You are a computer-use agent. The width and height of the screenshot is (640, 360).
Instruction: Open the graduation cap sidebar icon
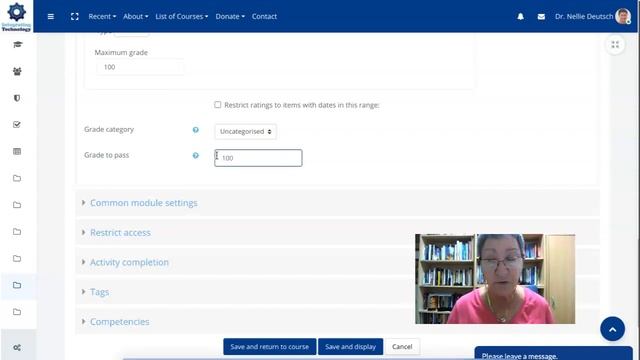click(x=17, y=44)
